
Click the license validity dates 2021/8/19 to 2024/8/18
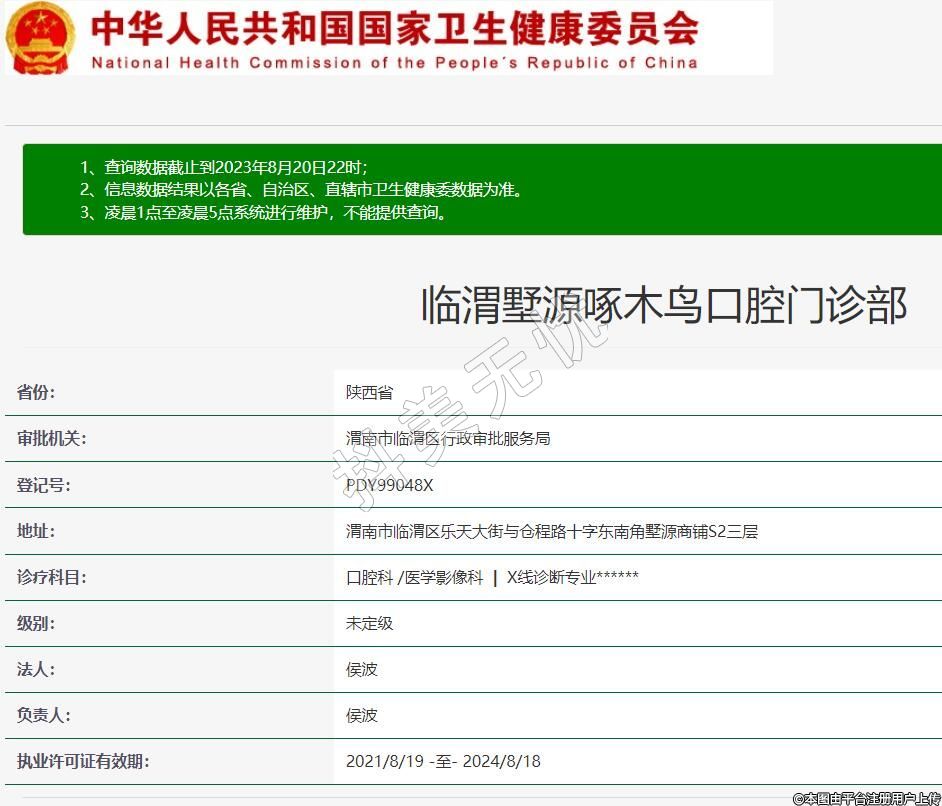(443, 761)
